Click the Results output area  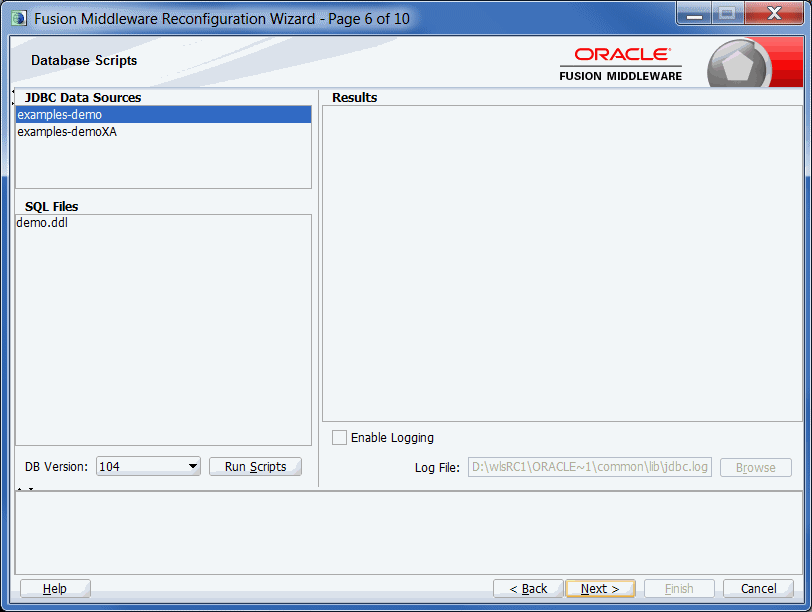(x=562, y=264)
